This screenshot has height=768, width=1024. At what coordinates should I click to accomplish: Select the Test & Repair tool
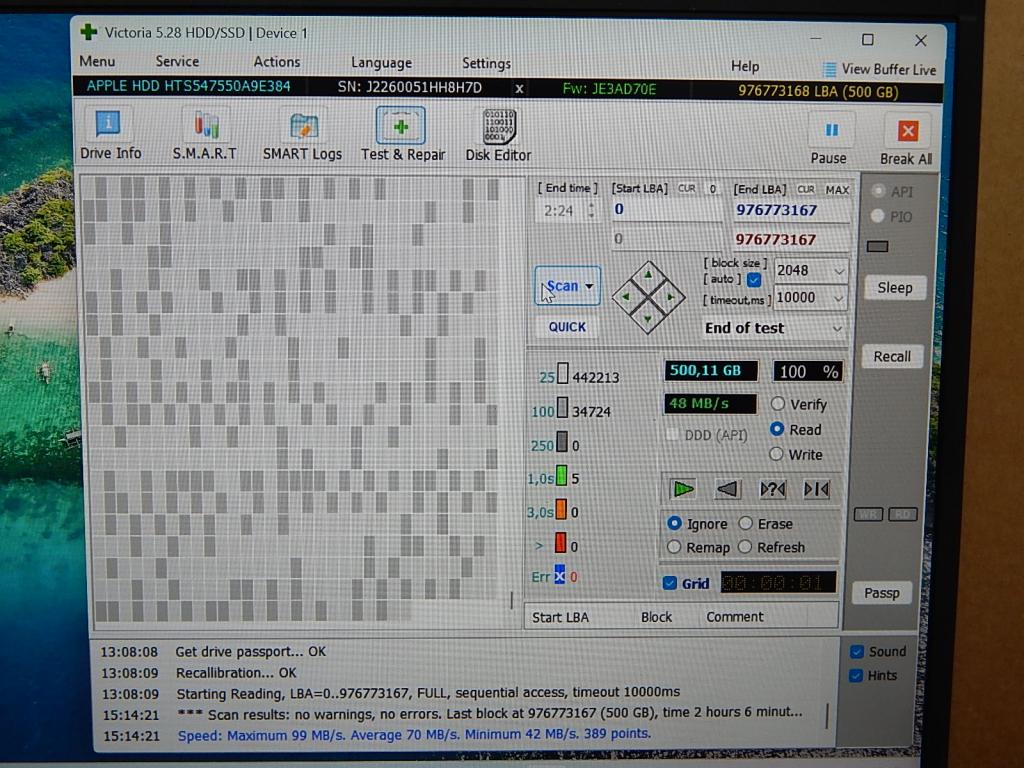402,133
